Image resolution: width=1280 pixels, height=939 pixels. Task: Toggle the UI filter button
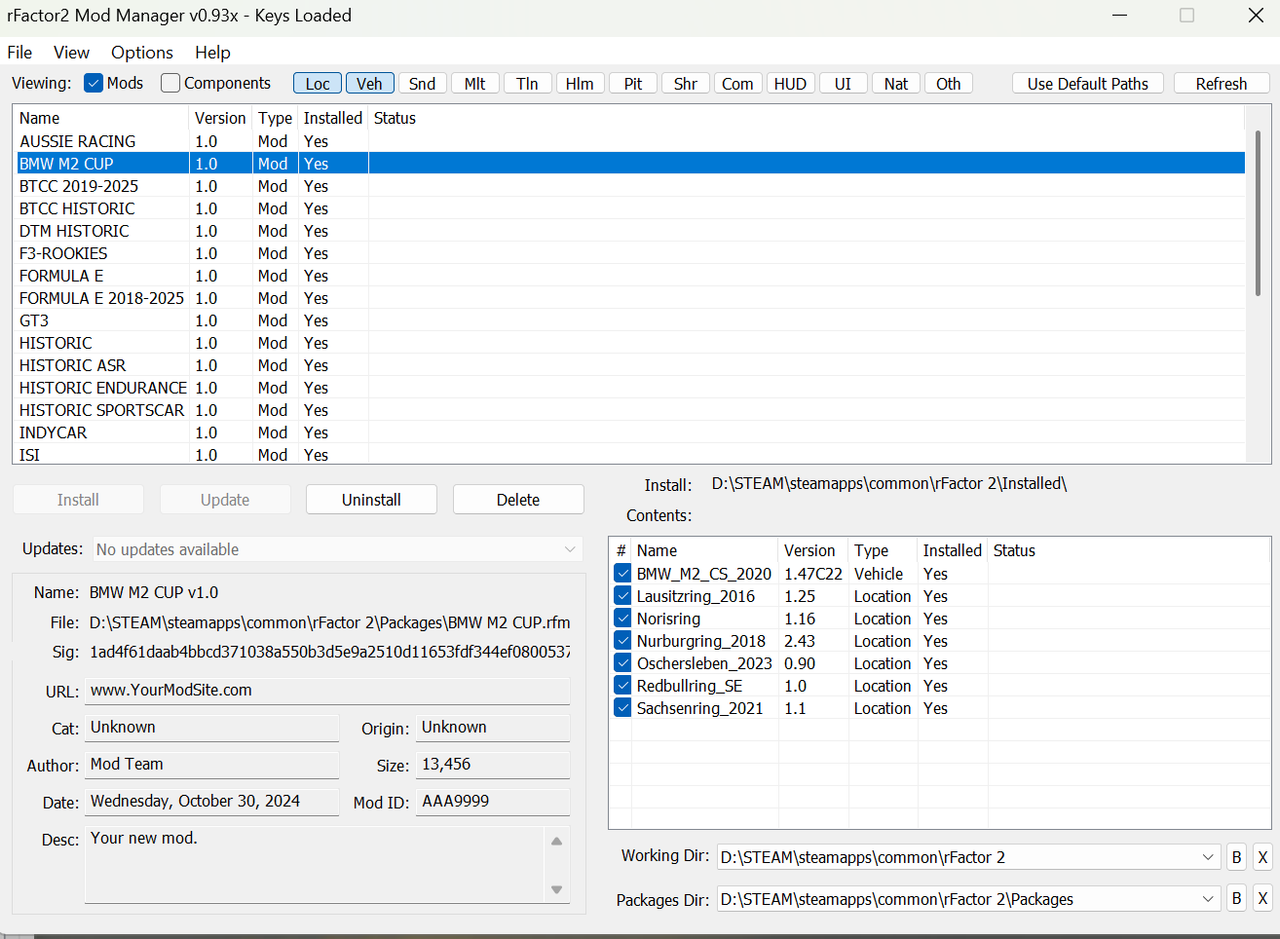(x=843, y=83)
